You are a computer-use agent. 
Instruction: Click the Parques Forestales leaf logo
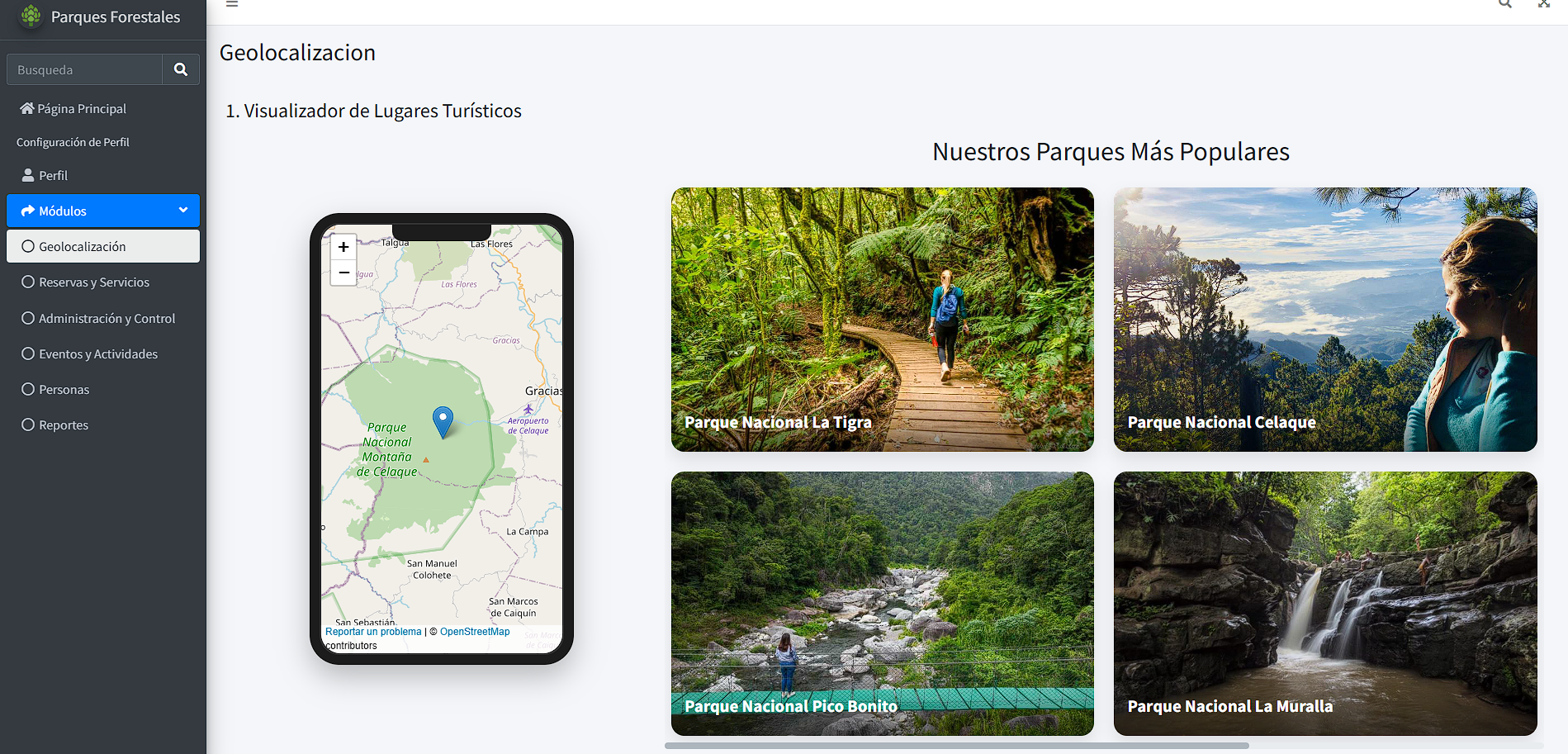point(30,15)
